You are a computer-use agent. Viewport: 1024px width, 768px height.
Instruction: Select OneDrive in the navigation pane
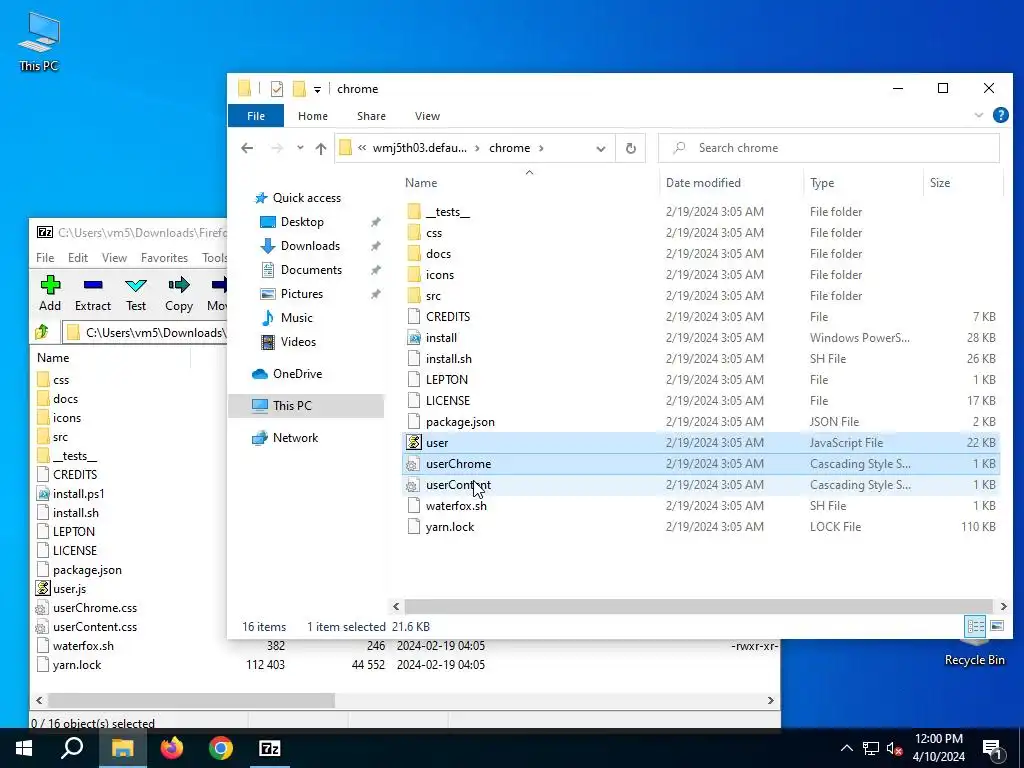click(x=297, y=374)
